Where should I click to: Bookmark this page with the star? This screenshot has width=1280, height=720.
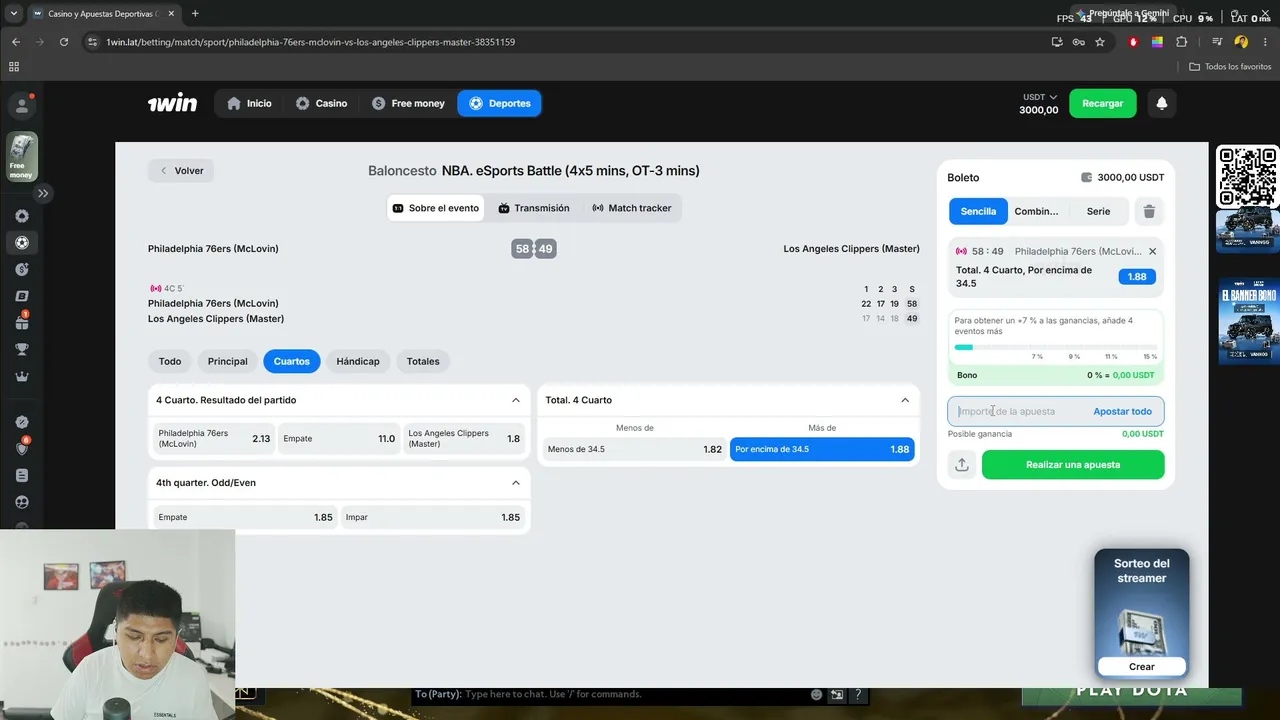coord(1100,42)
